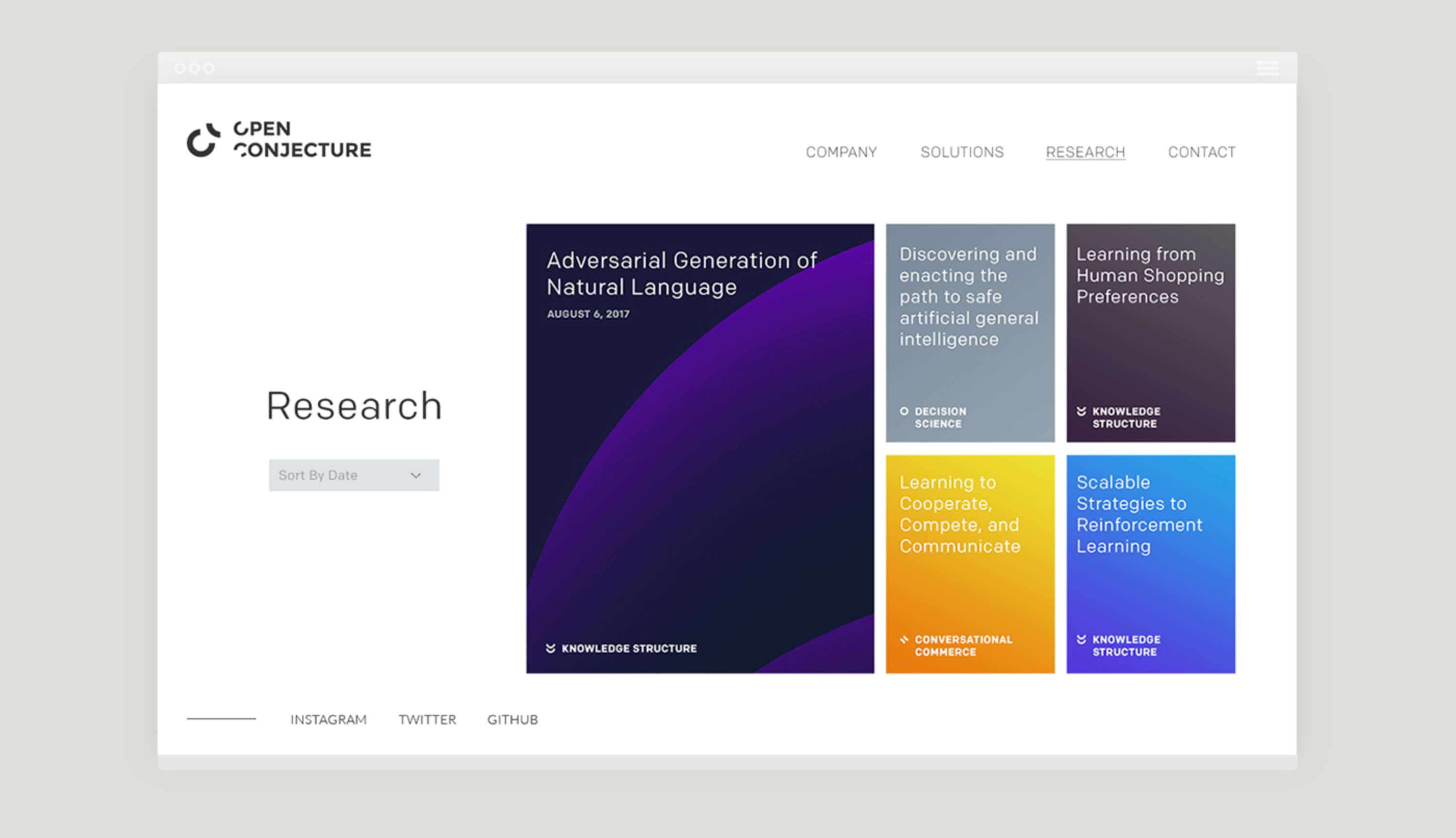The height and width of the screenshot is (838, 1456).
Task: Click the August 6, 2017 date text
Action: pyautogui.click(x=588, y=313)
